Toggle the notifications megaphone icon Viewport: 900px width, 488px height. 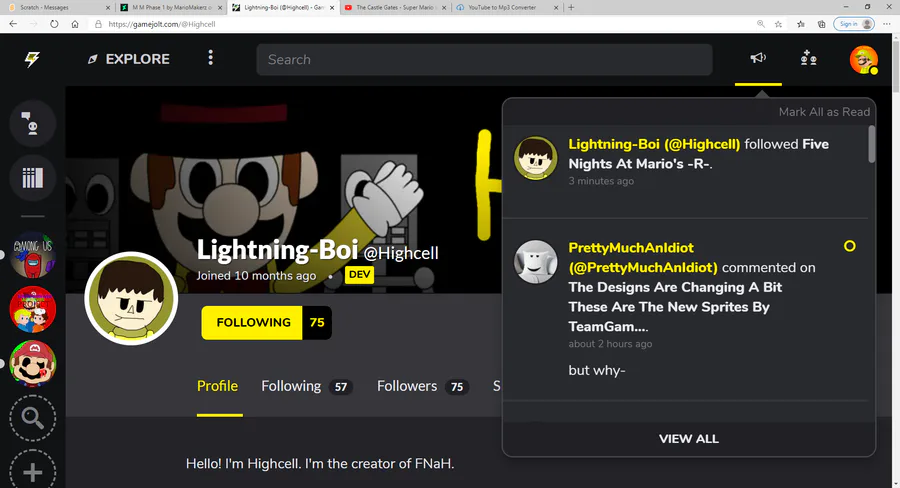click(x=758, y=58)
